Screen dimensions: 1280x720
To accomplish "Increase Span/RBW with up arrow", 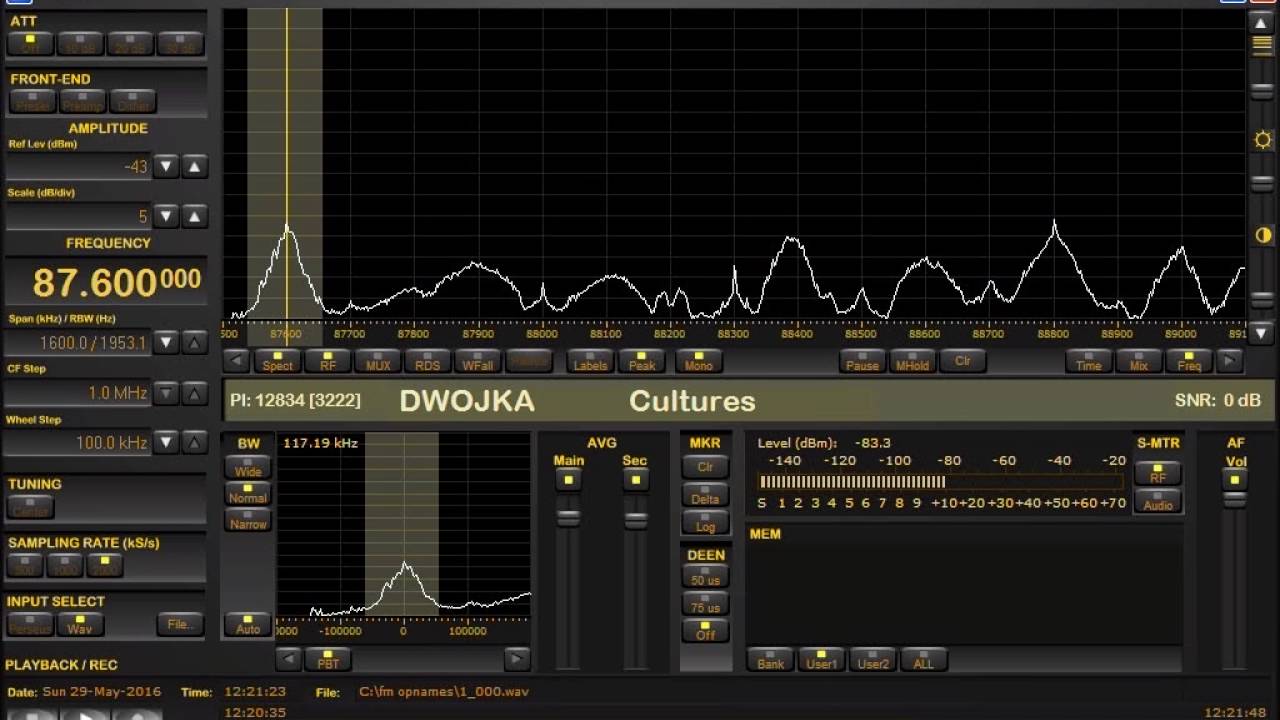I will [x=195, y=343].
